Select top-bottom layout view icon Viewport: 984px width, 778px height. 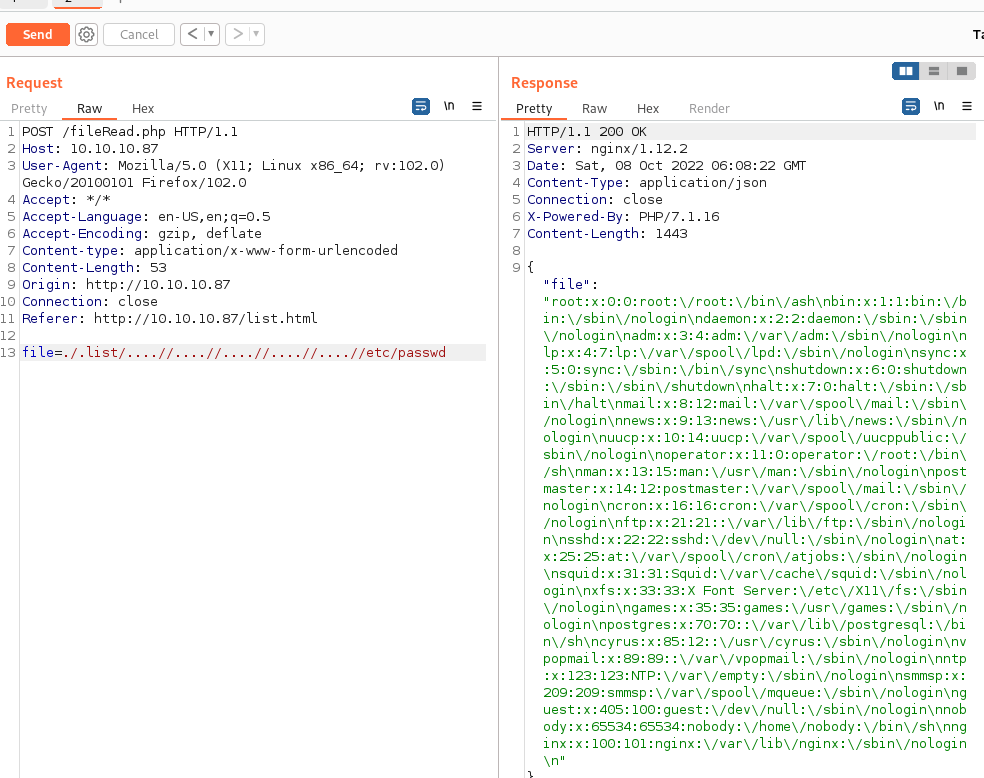click(x=934, y=71)
